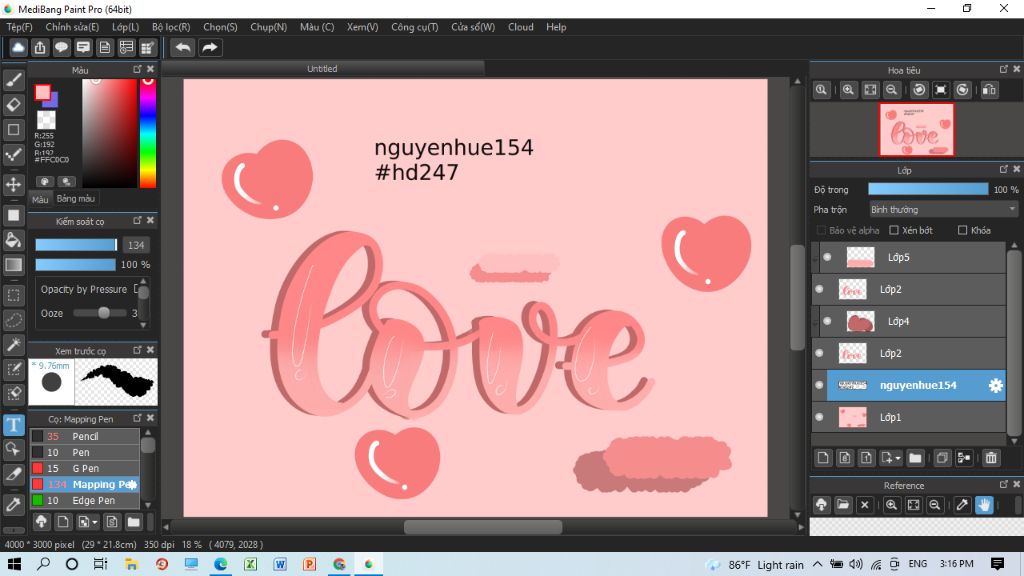This screenshot has width=1024, height=576.
Task: Select the Text tool in the toolbar
Action: pyautogui.click(x=14, y=425)
